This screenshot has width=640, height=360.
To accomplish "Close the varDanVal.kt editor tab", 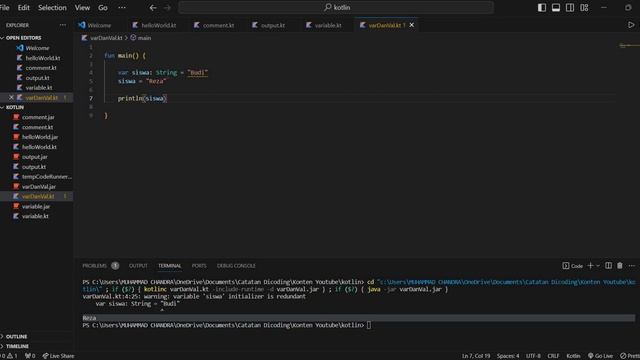I will (x=412, y=25).
